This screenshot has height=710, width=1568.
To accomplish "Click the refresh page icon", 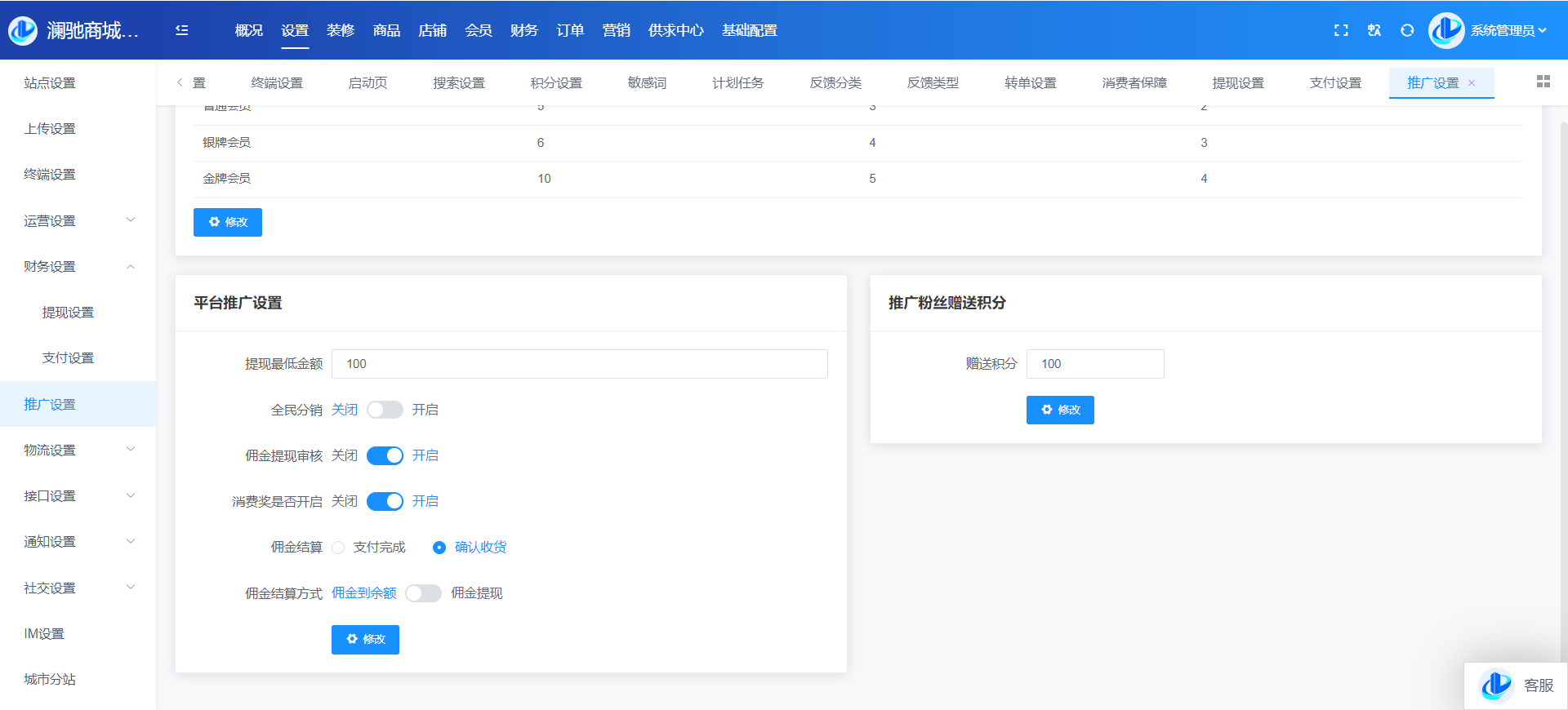I will pyautogui.click(x=1407, y=30).
